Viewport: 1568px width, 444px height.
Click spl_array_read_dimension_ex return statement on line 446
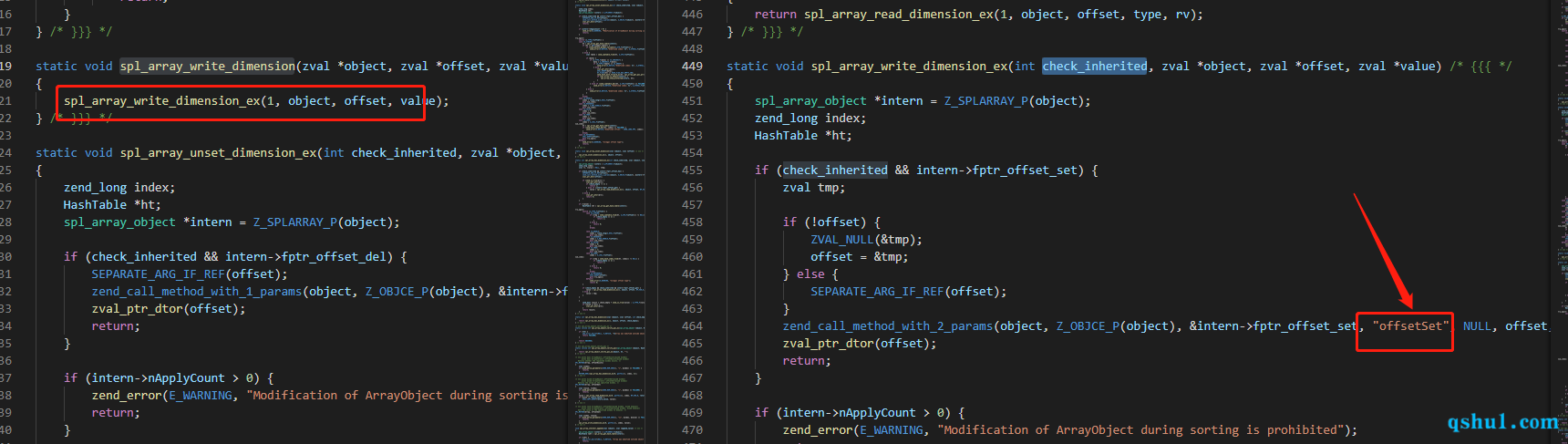(x=979, y=15)
